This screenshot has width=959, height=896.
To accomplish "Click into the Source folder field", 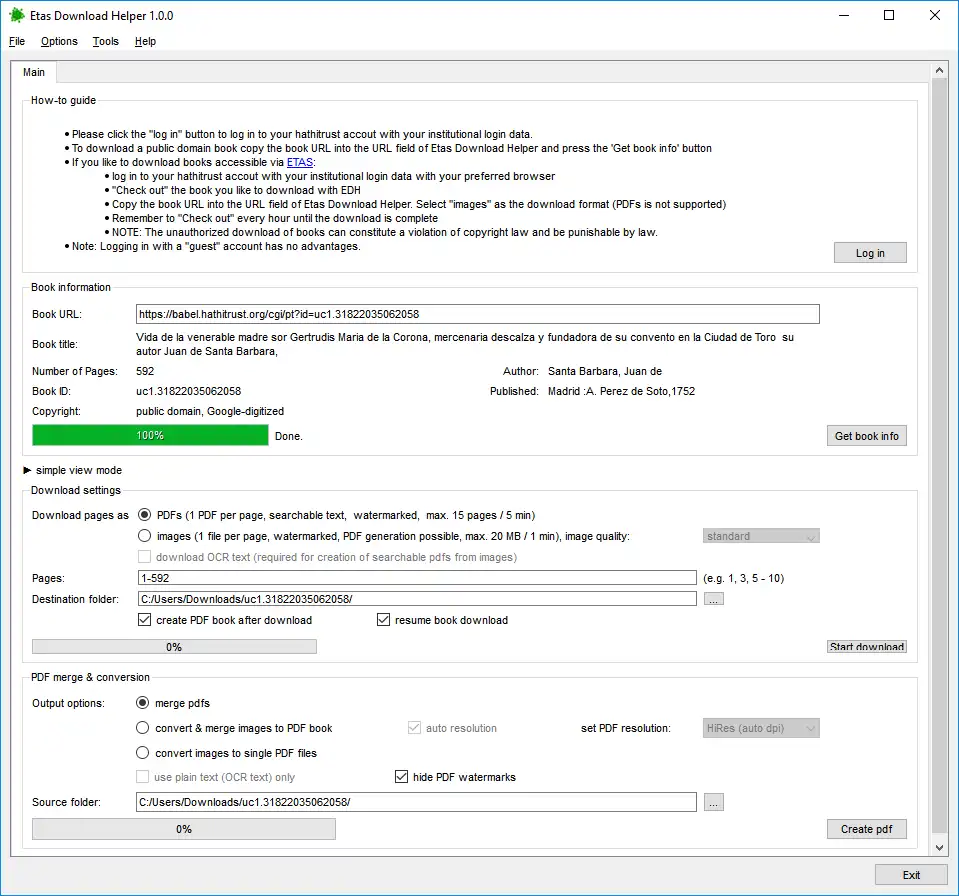I will click(x=416, y=802).
